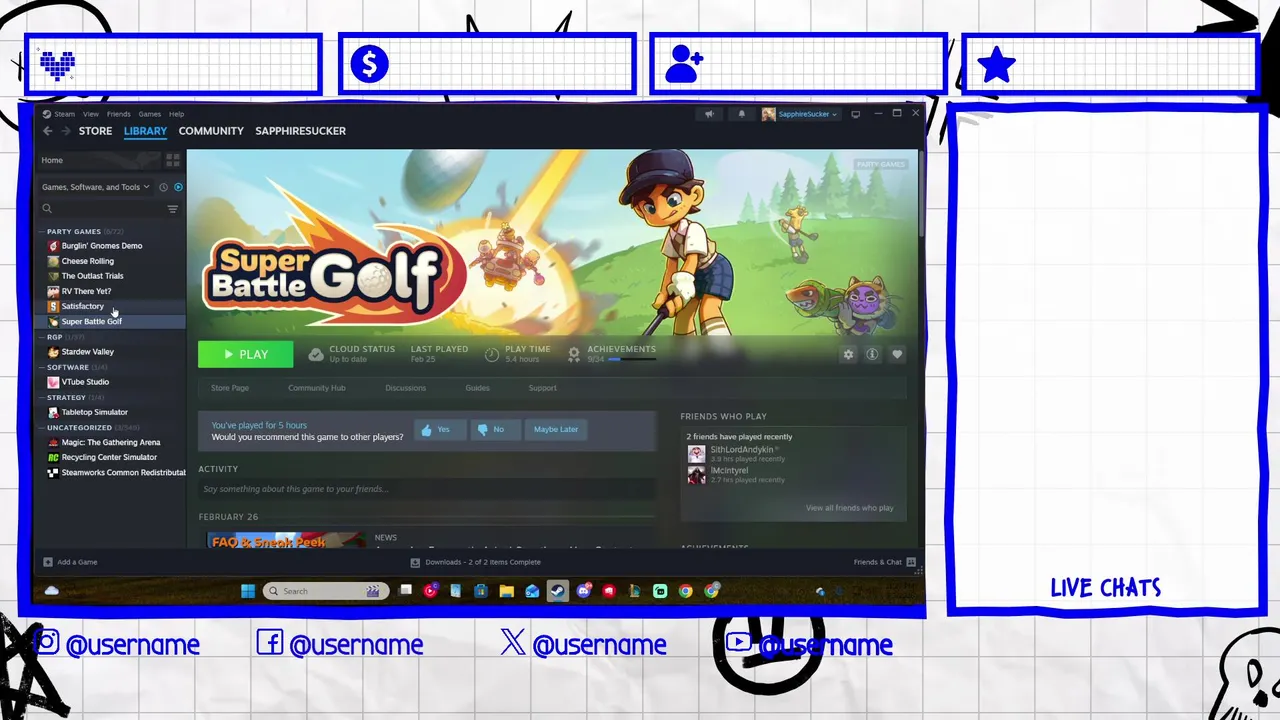This screenshot has height=720, width=1280.
Task: Click the FAQ & Sneak Peek news thumbnail
Action: click(x=287, y=540)
